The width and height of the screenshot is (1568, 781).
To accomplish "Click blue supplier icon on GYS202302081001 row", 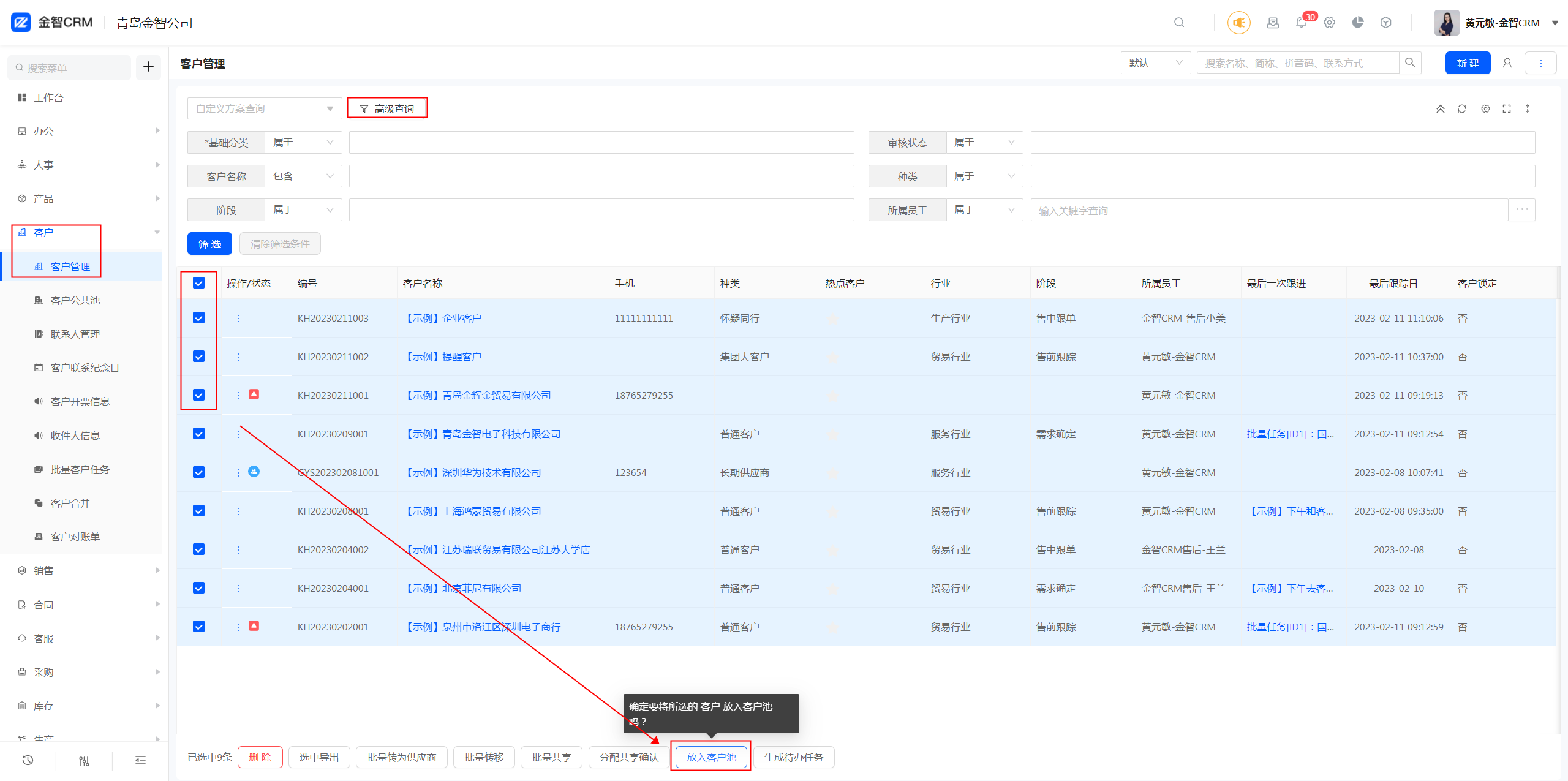I will (254, 472).
